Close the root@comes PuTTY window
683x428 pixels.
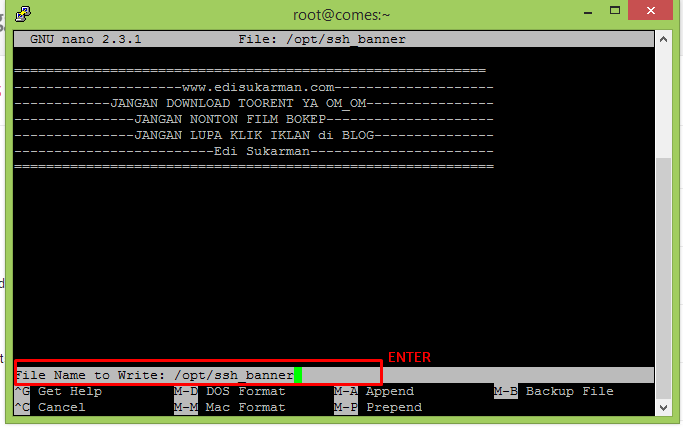650,10
